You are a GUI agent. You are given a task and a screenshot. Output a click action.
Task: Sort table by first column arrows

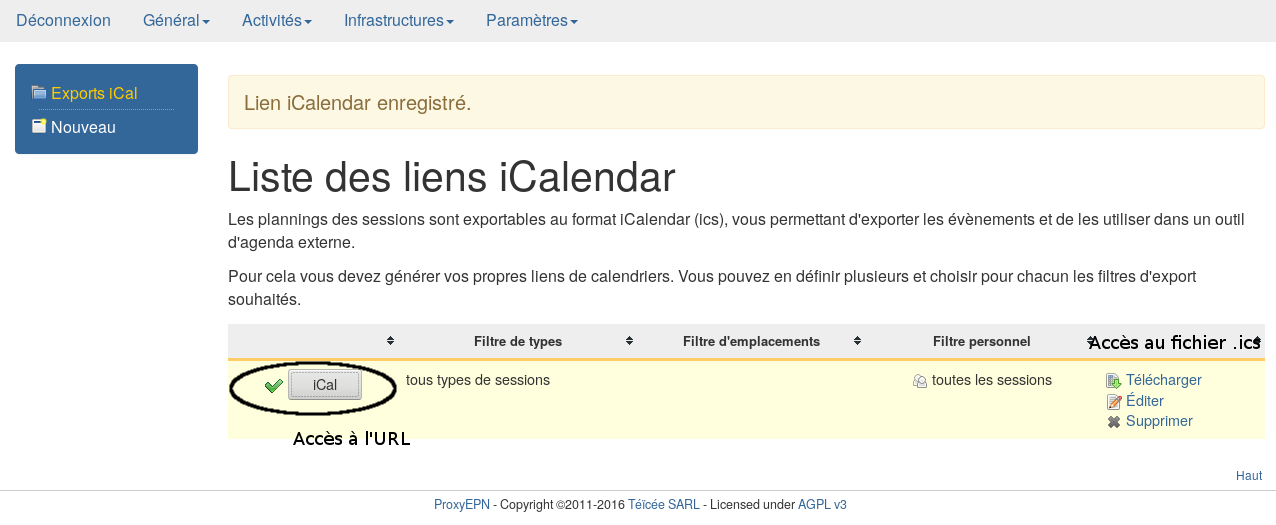(390, 341)
